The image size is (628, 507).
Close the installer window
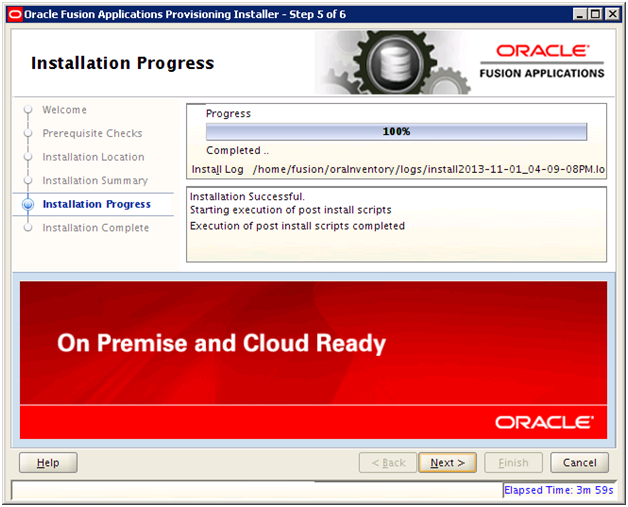coord(612,15)
